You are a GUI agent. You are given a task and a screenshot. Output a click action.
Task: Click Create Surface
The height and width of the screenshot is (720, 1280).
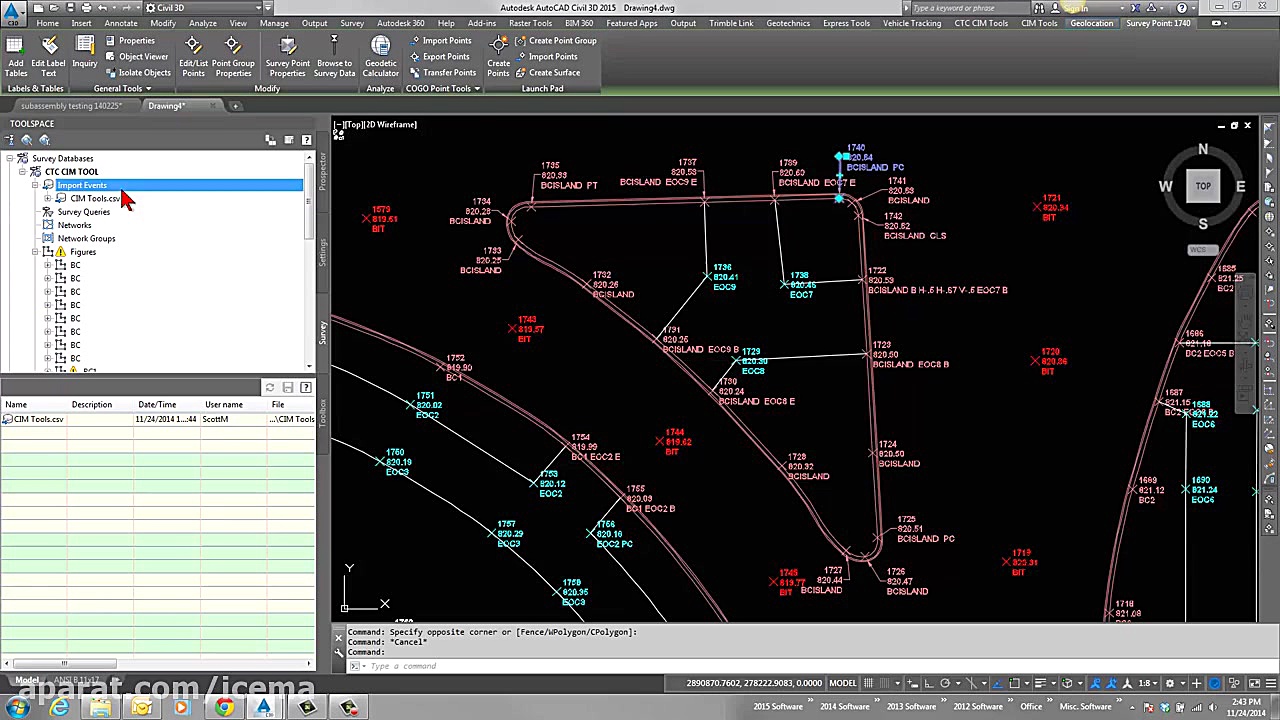[547, 73]
